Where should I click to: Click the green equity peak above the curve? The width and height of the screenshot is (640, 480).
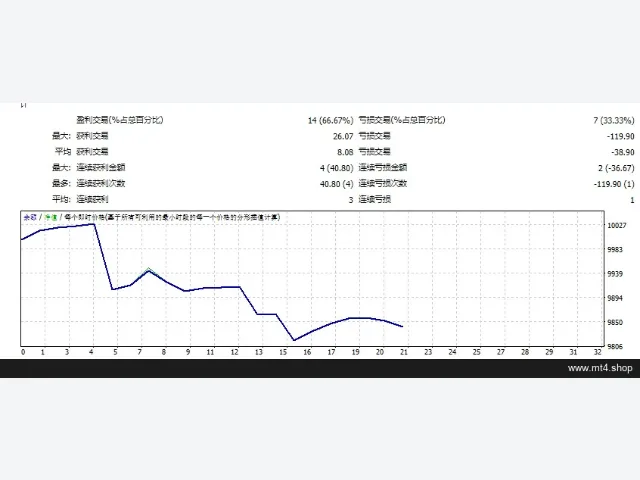point(149,269)
